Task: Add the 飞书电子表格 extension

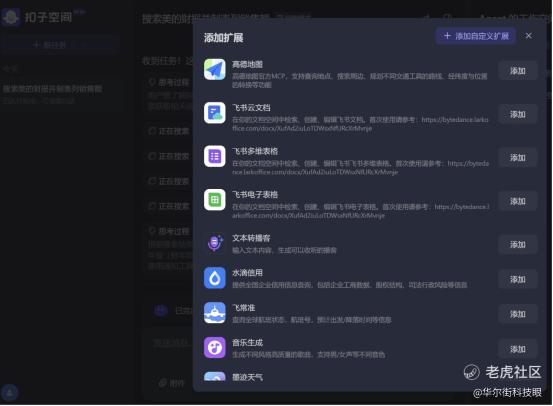Action: (x=517, y=201)
